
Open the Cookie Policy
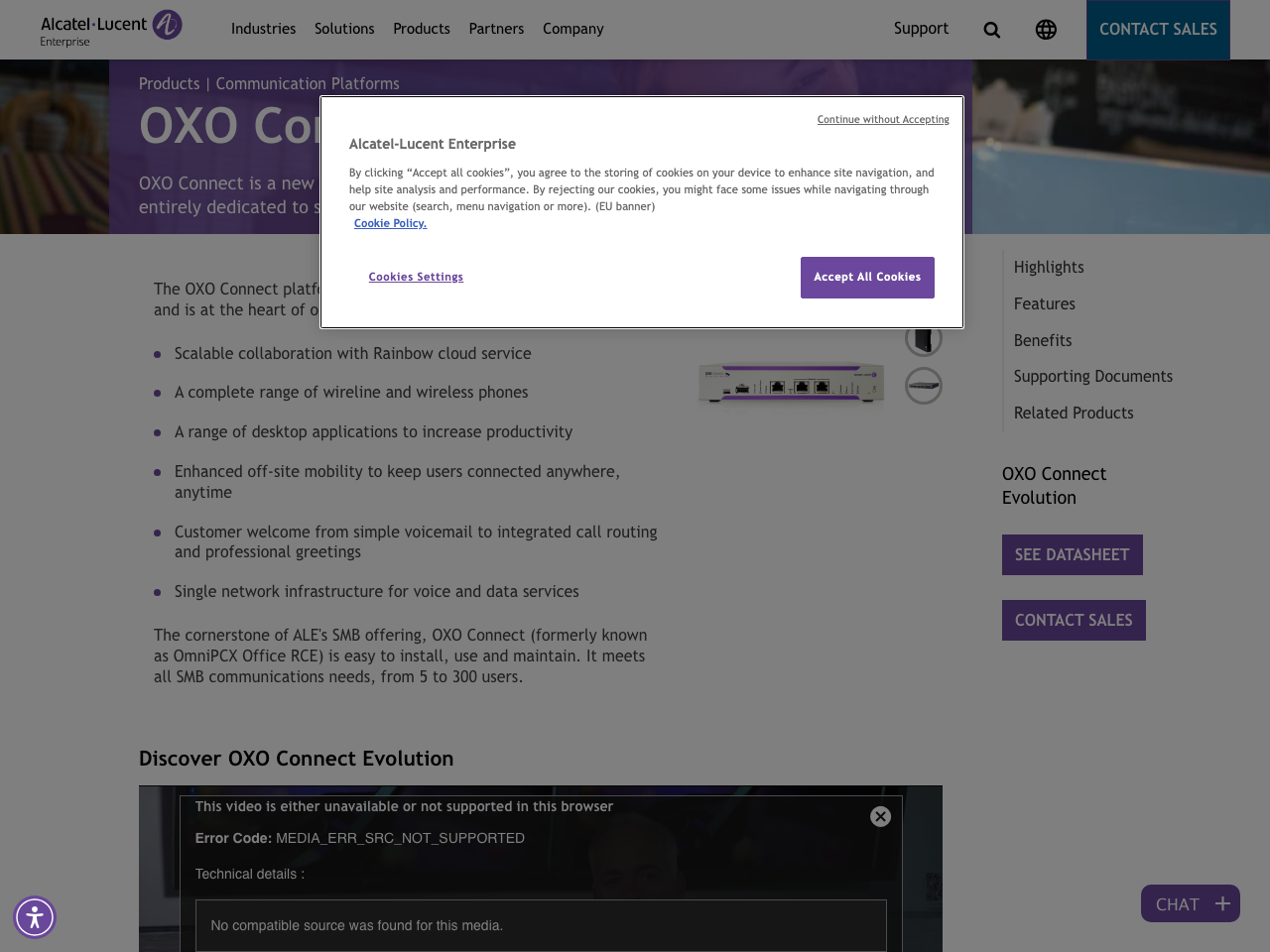tap(390, 222)
